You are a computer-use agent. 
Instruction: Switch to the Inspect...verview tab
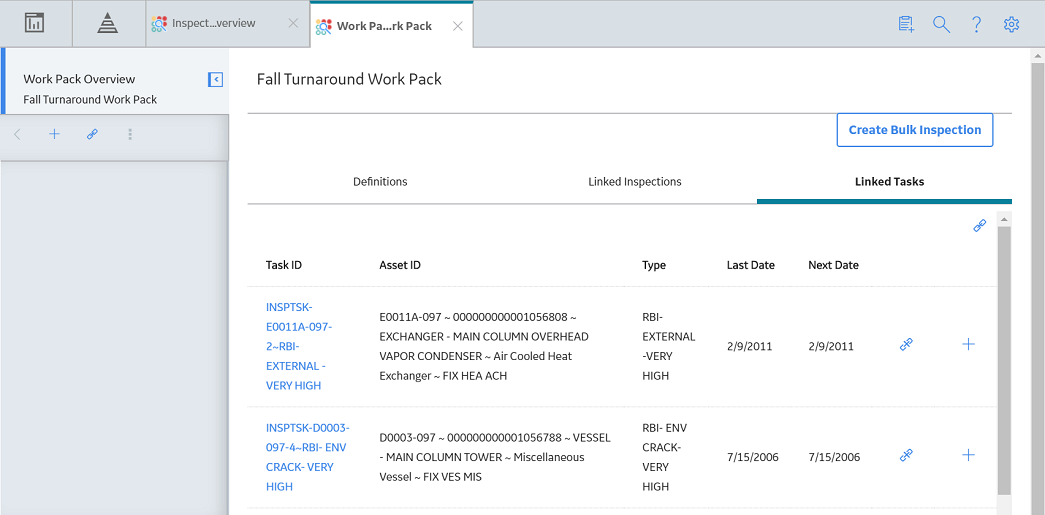coord(213,23)
